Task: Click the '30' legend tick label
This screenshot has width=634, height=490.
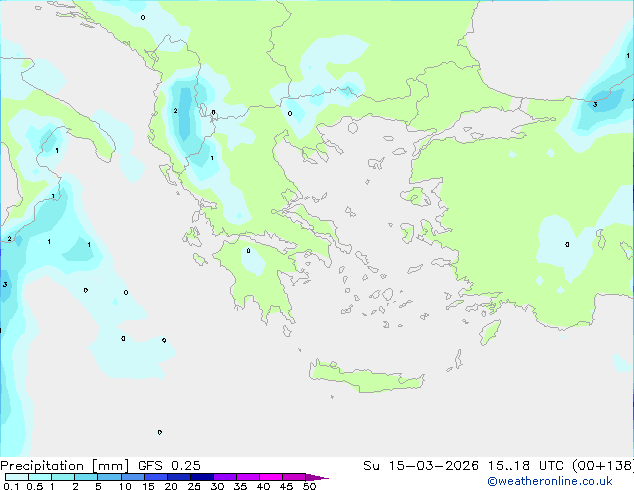Action: point(217,486)
